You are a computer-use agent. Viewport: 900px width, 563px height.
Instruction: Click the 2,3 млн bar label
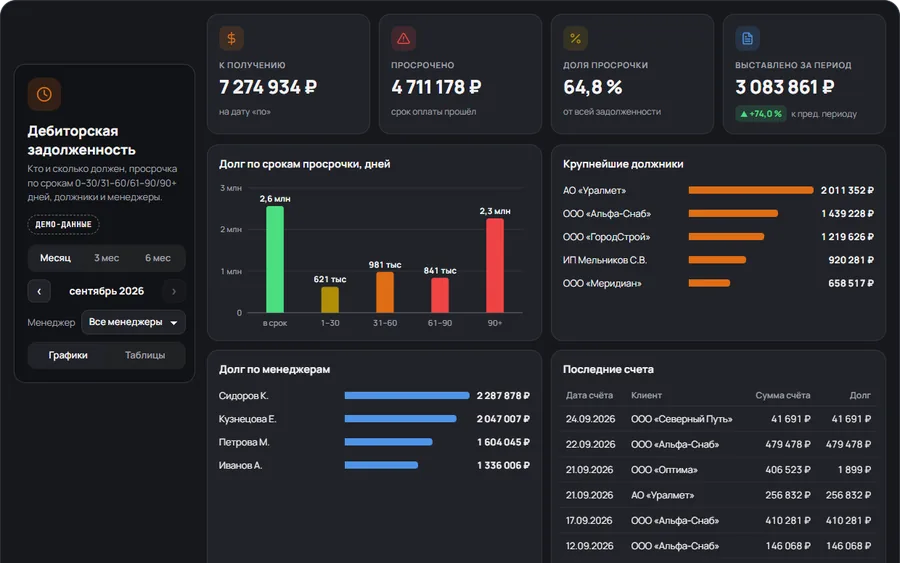495,211
